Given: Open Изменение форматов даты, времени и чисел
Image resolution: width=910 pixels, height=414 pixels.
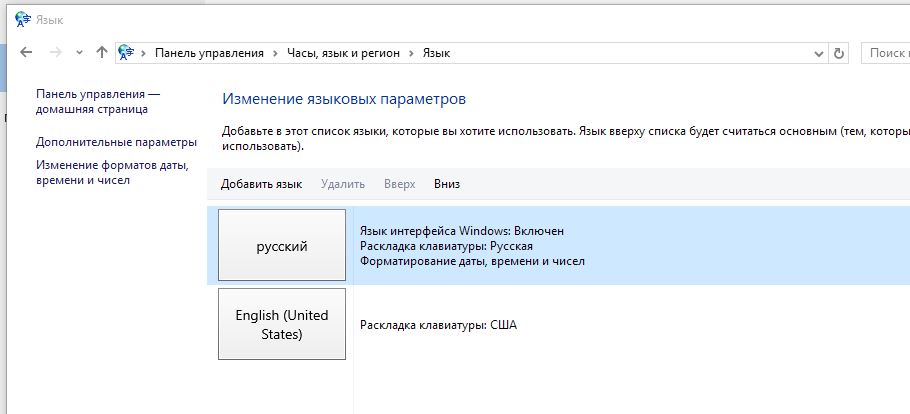Looking at the screenshot, I should coord(113,172).
